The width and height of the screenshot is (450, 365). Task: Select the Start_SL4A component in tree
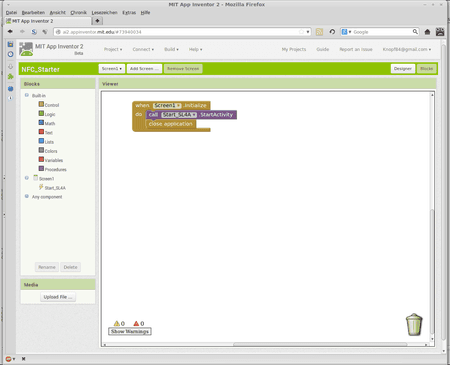(52, 188)
